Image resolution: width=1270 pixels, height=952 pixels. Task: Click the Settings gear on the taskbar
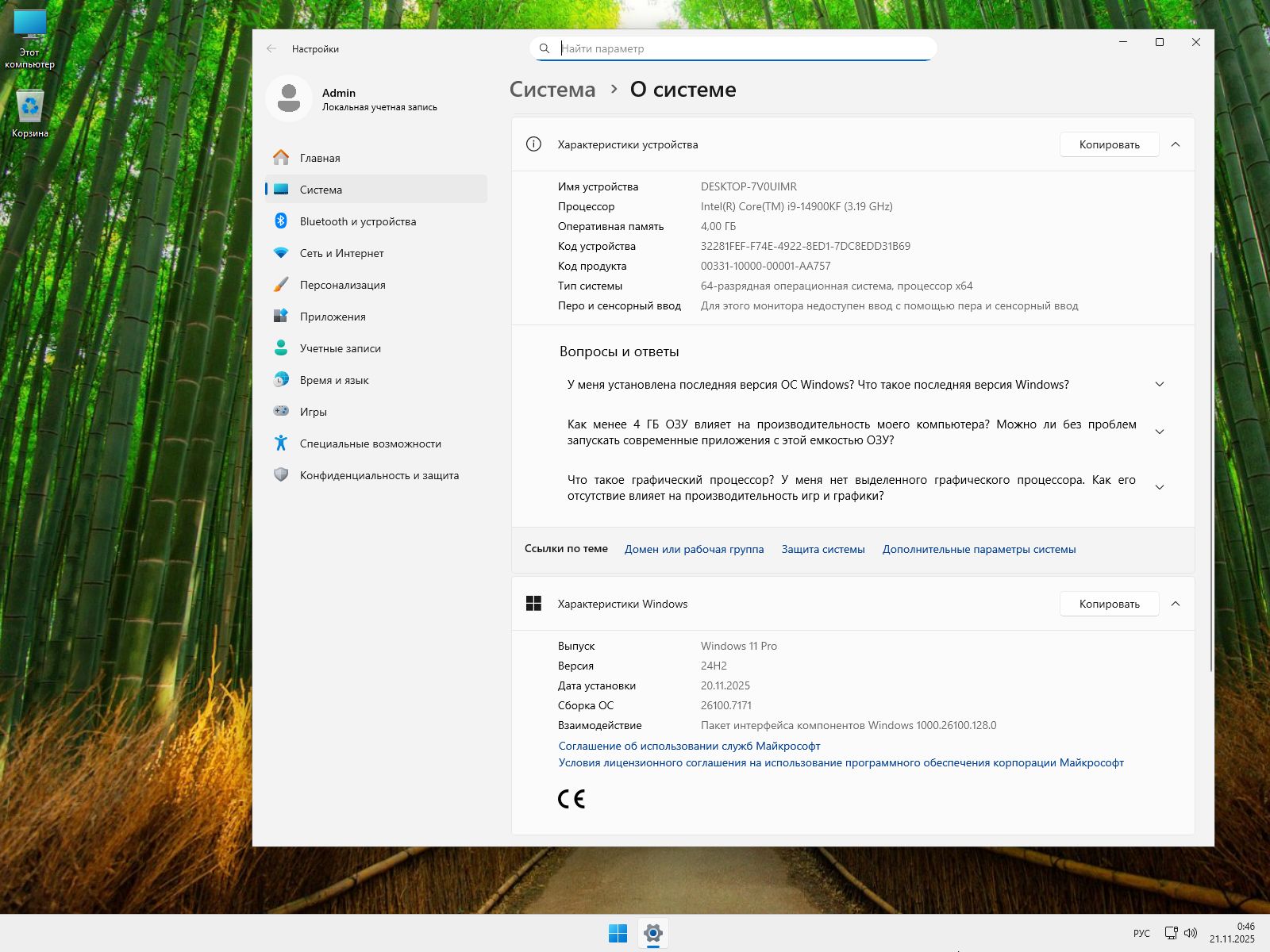(x=652, y=935)
